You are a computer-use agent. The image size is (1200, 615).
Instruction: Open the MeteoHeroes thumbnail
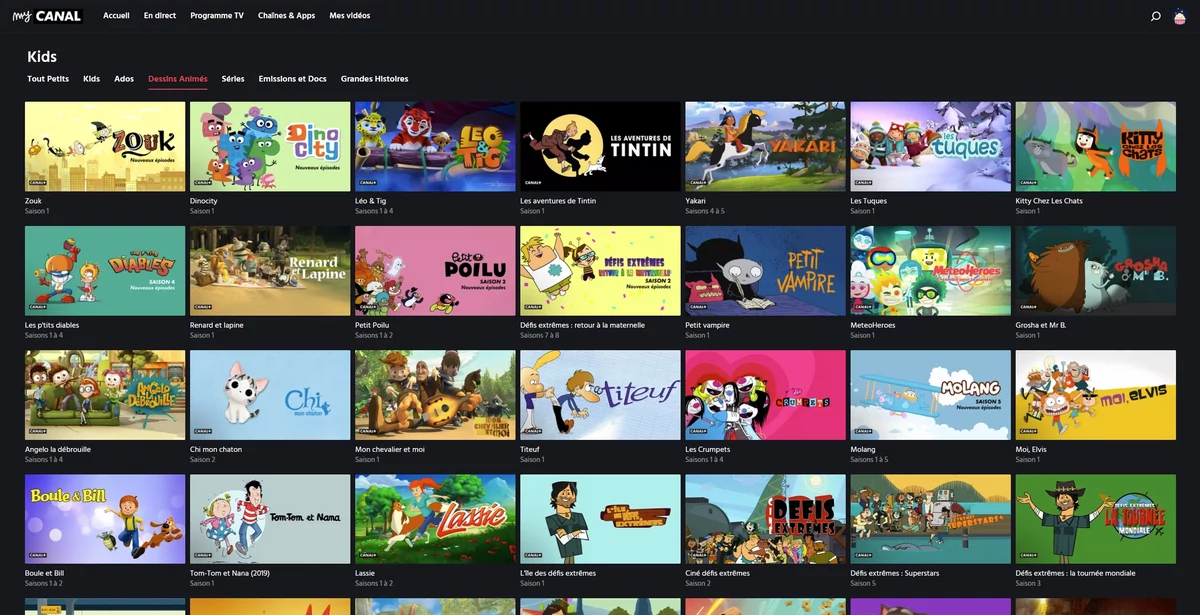pos(930,270)
